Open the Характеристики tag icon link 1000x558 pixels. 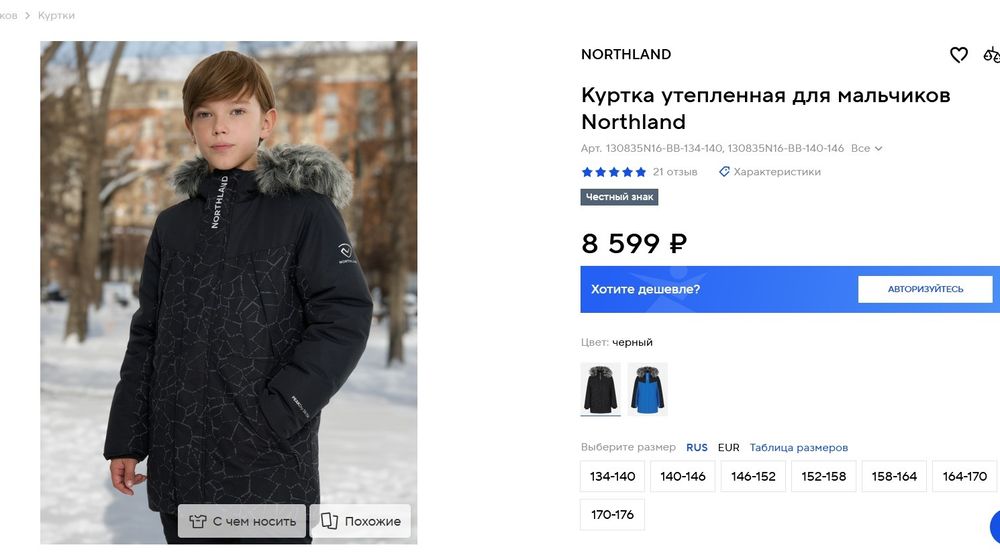pyautogui.click(x=725, y=172)
